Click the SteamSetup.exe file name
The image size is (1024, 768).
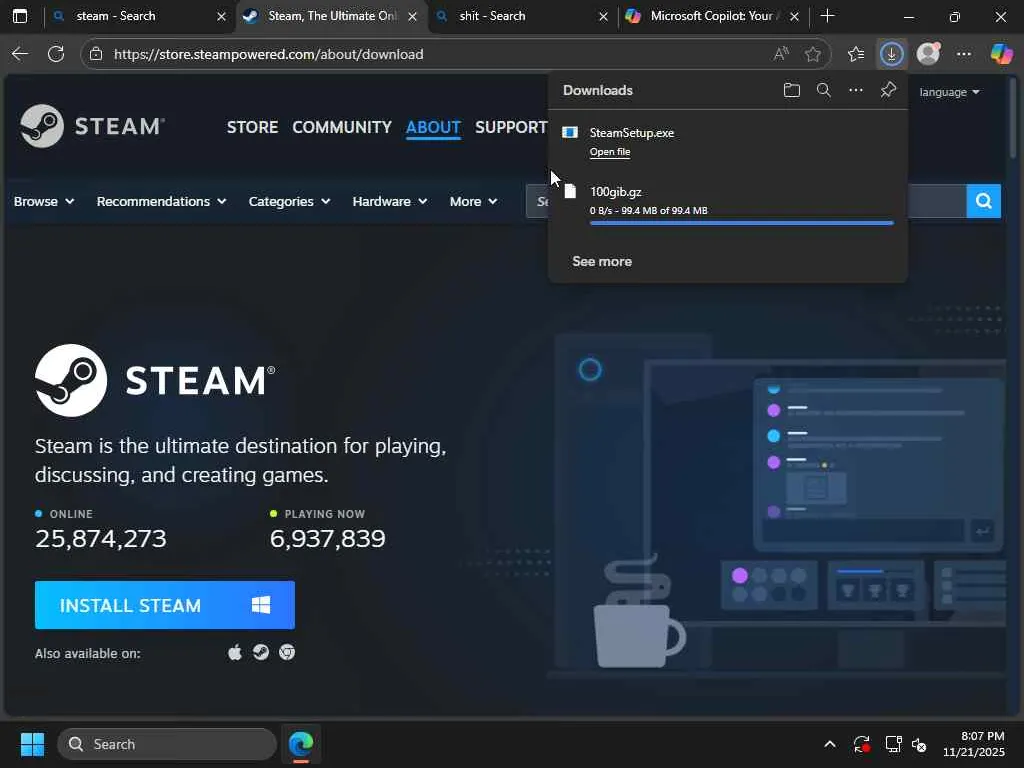click(x=632, y=133)
